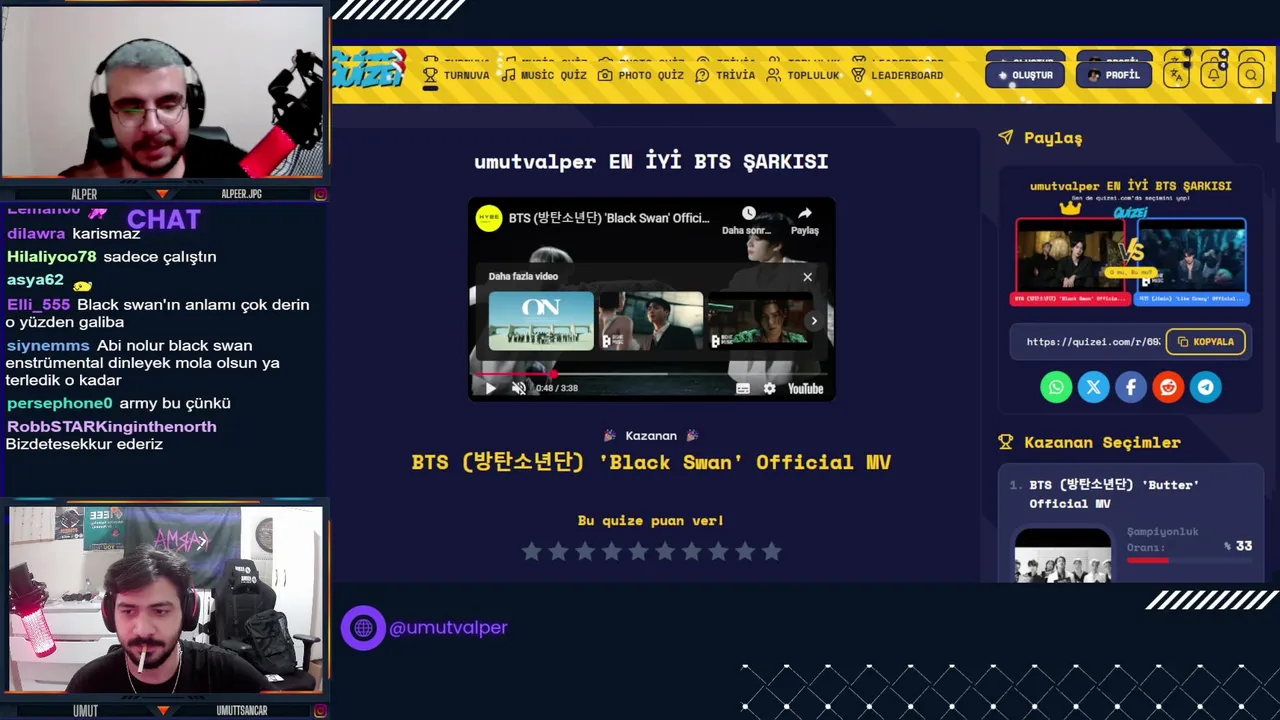Select the ON suggested video thumbnail
Viewport: 1280px width, 720px height.
541,321
